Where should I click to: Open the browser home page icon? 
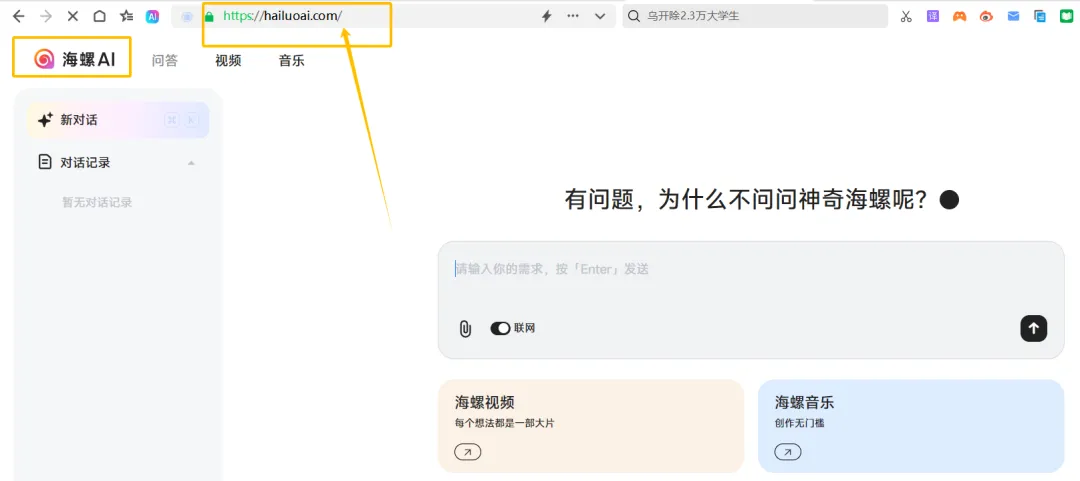[99, 17]
